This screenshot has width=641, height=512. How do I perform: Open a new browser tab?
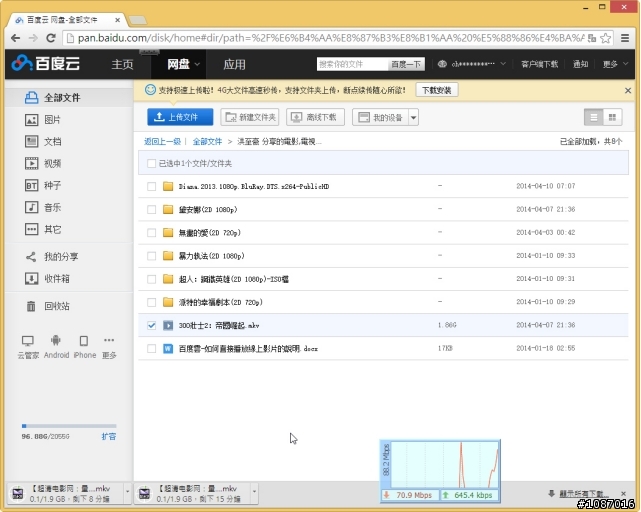tap(137, 20)
